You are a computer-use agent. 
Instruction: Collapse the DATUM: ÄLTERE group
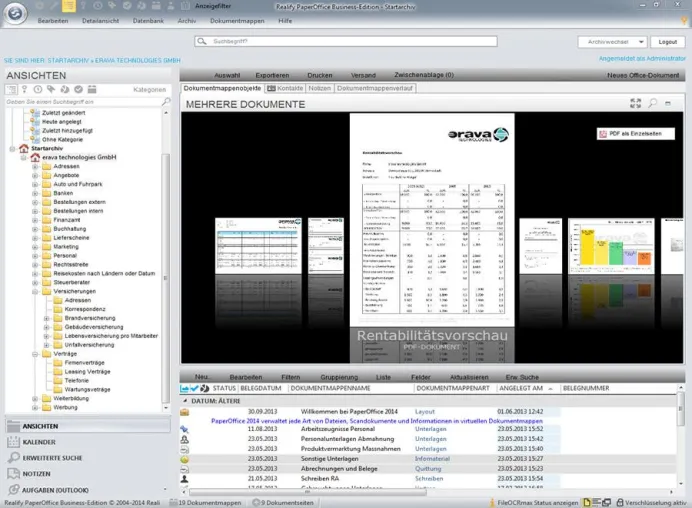185,401
